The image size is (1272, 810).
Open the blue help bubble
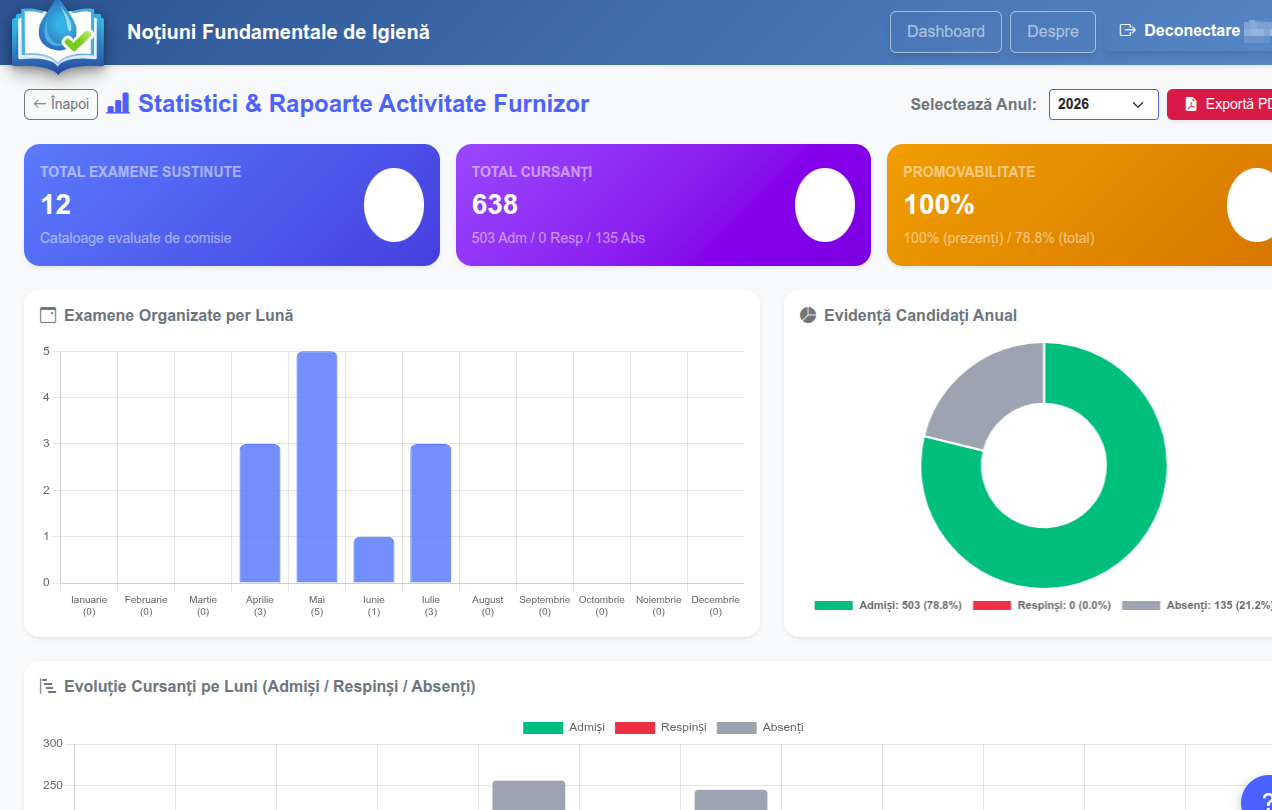pos(1257,797)
